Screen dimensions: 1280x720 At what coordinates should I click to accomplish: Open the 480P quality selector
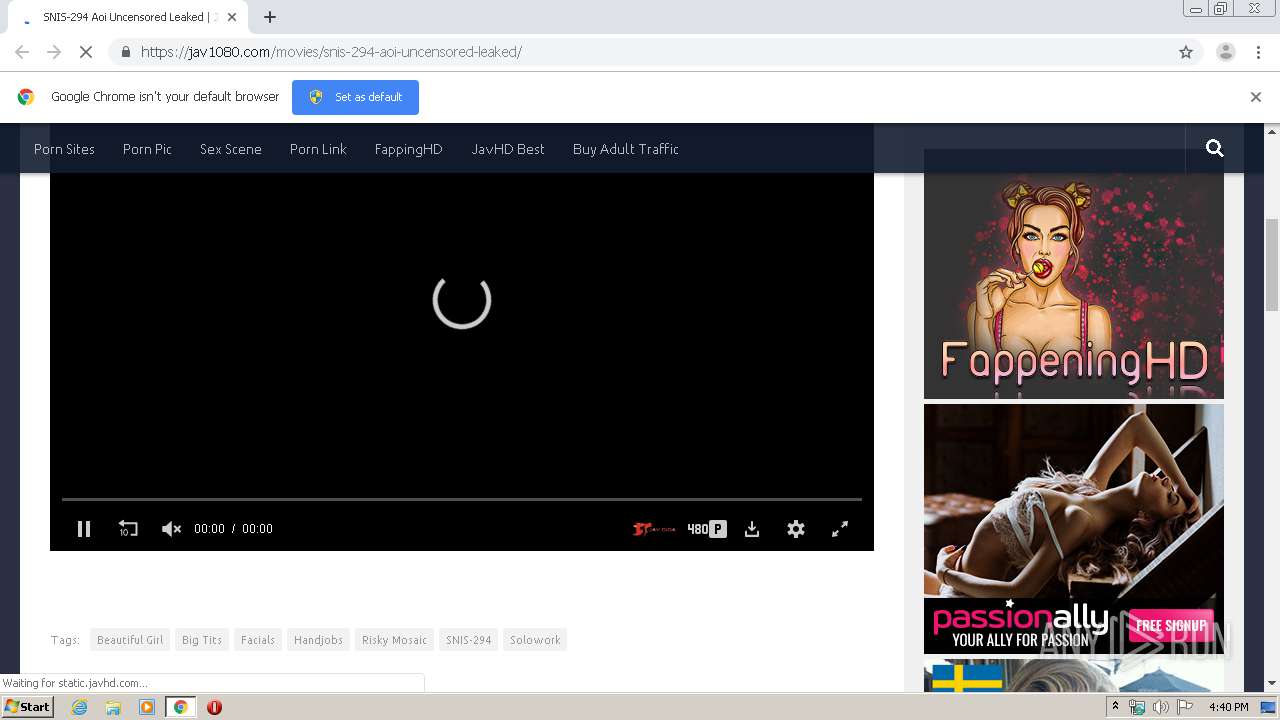coord(707,529)
